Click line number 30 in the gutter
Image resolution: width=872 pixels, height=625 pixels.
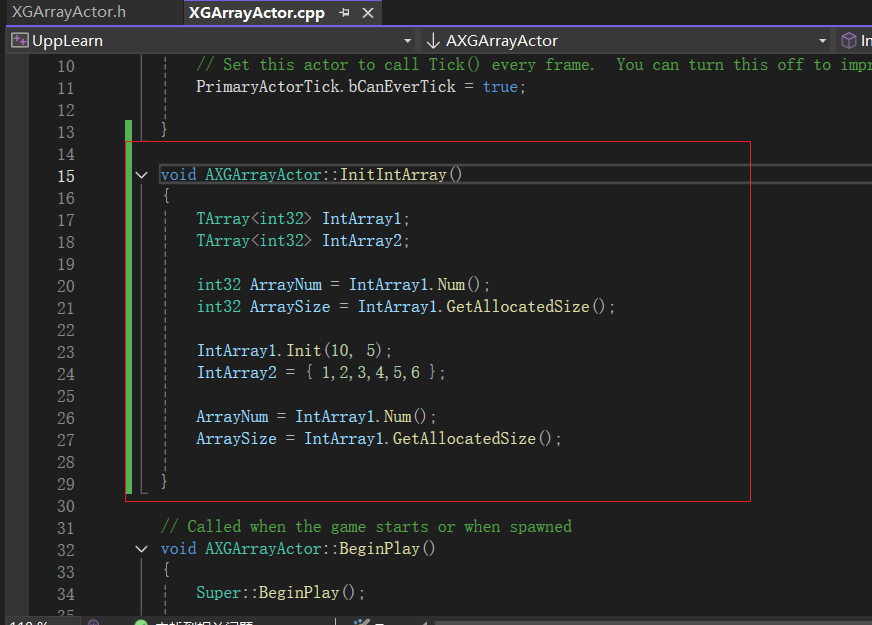66,506
